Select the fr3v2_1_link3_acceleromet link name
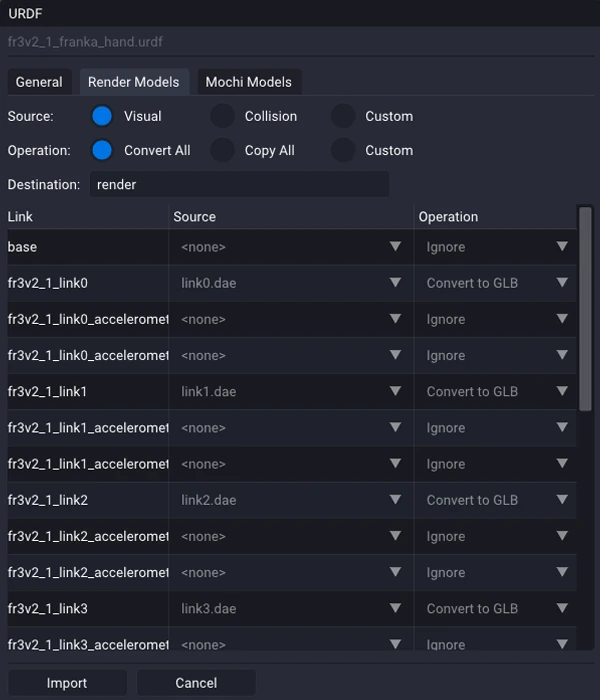 pos(88,644)
